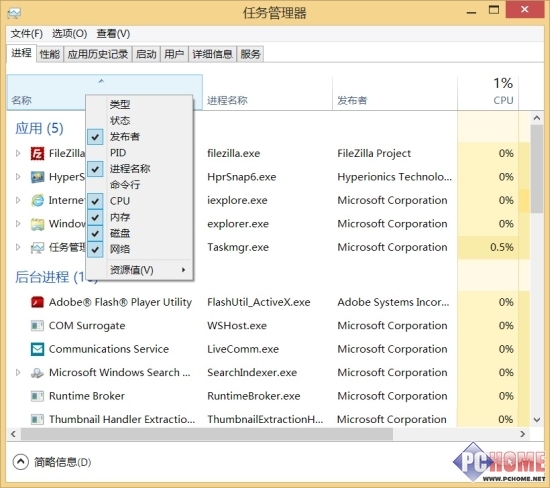Viewport: 550px width, 488px height.
Task: Expand Microsoft Windows Search process group
Action: (x=18, y=373)
